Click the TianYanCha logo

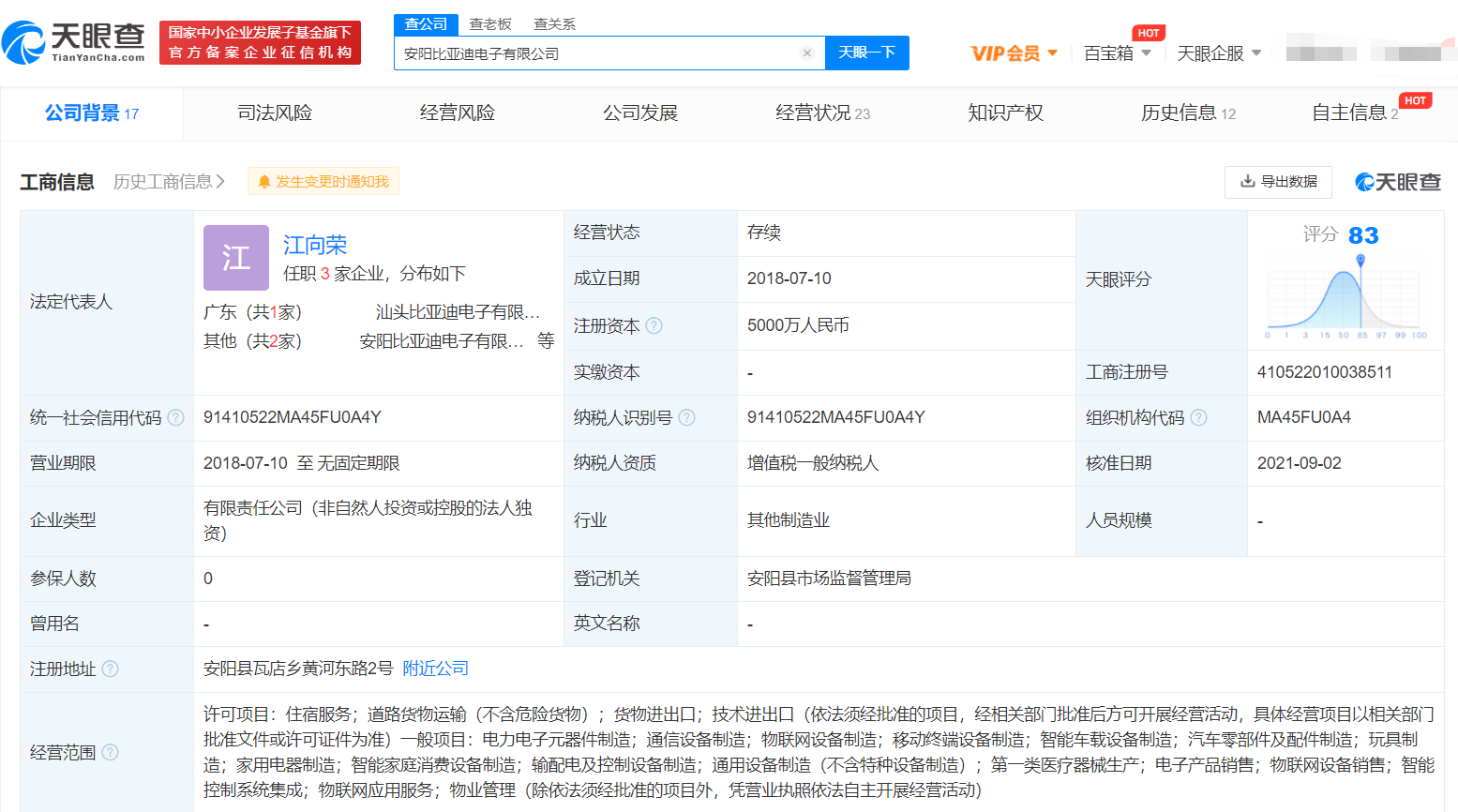[74, 42]
